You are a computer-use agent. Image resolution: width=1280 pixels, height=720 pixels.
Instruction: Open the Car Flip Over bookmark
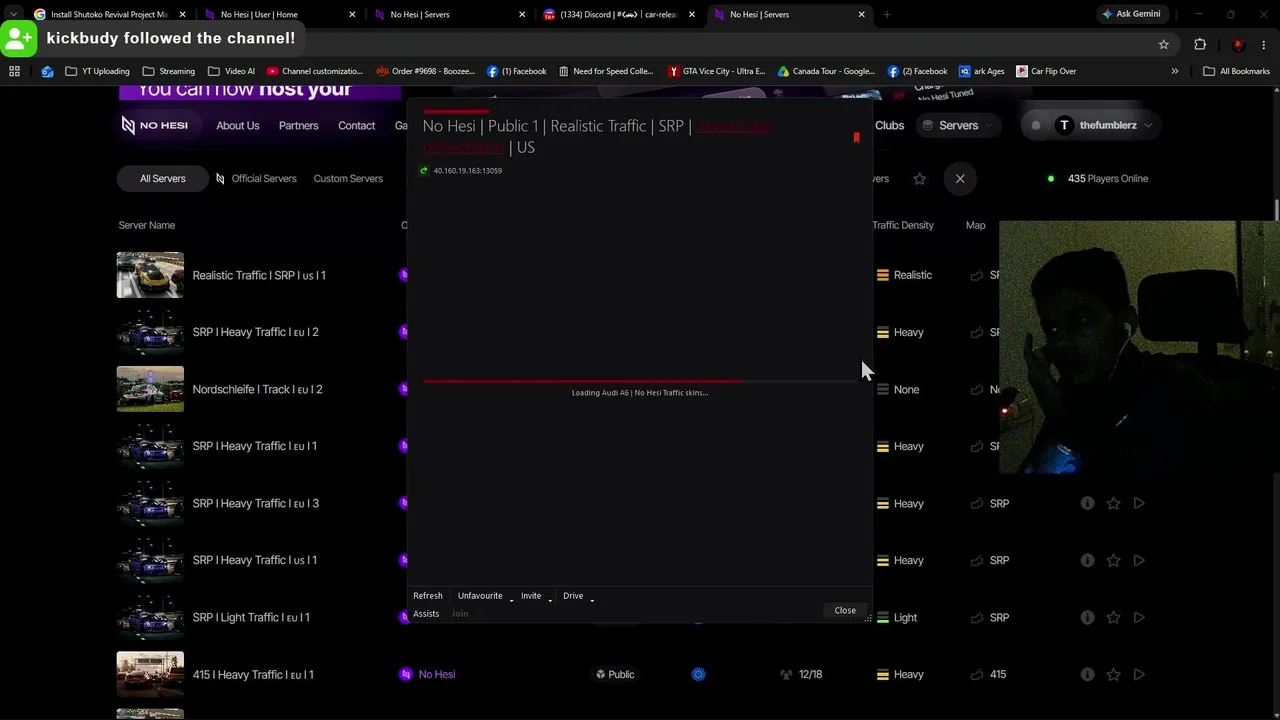[1046, 71]
